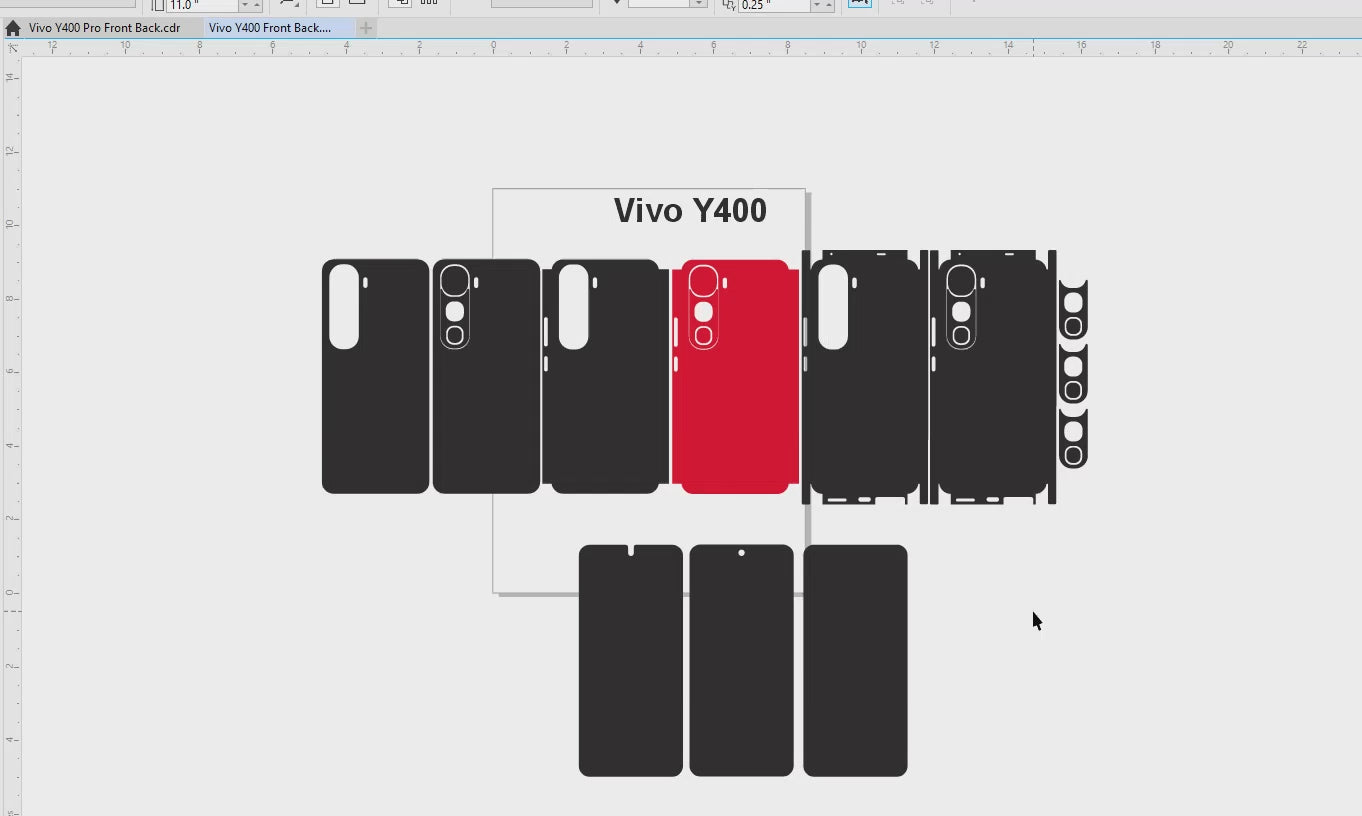The width and height of the screenshot is (1362, 816).
Task: Toggle the highlighted button in property bar
Action: pyautogui.click(x=858, y=3)
